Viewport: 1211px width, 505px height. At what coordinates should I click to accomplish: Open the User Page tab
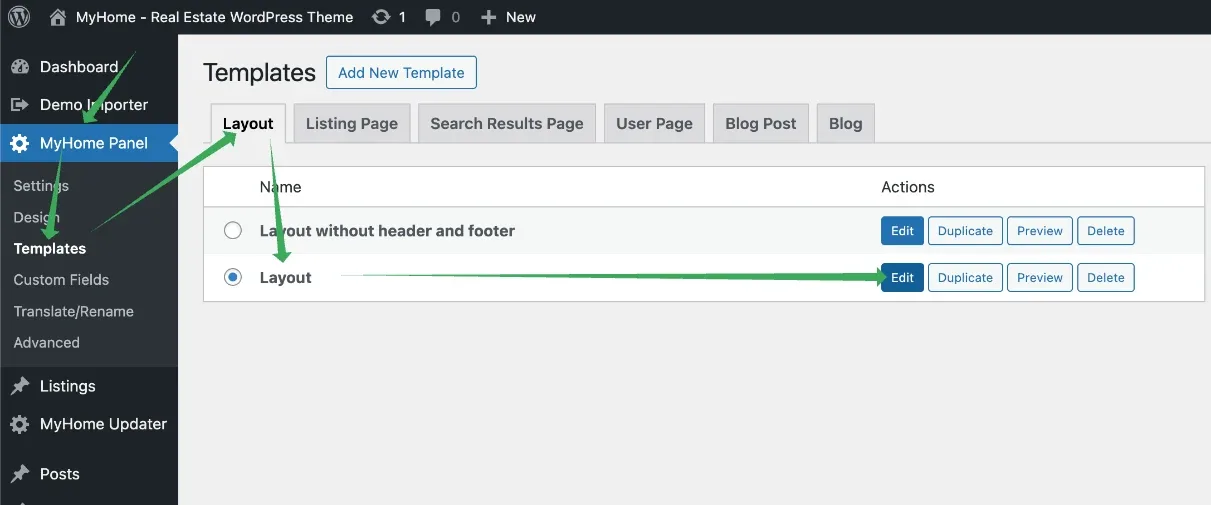pyautogui.click(x=654, y=123)
